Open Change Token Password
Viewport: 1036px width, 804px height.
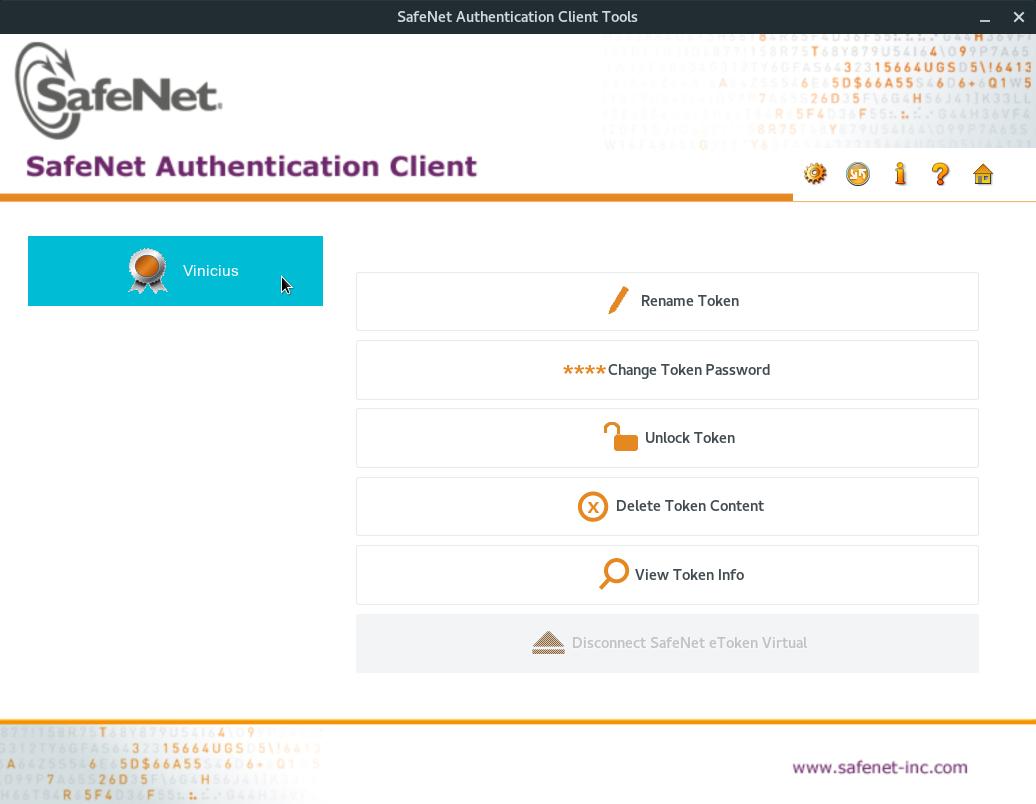pyautogui.click(x=667, y=370)
